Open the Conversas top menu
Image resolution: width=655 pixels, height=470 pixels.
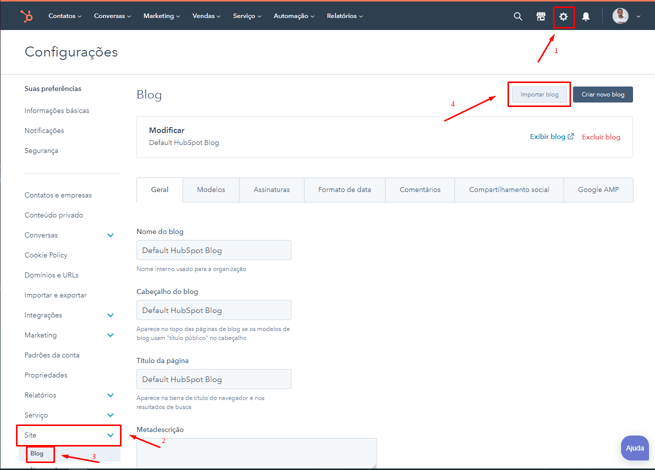112,16
